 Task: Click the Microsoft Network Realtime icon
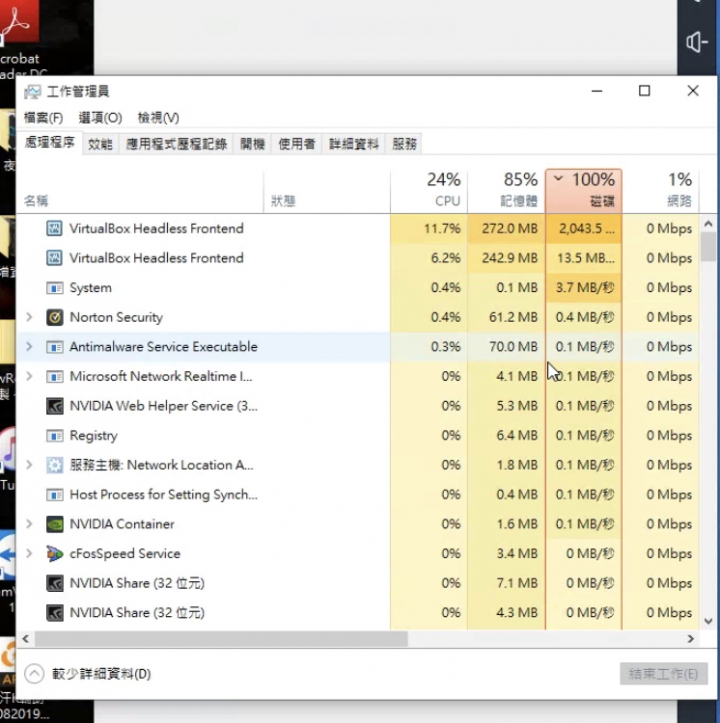54,376
